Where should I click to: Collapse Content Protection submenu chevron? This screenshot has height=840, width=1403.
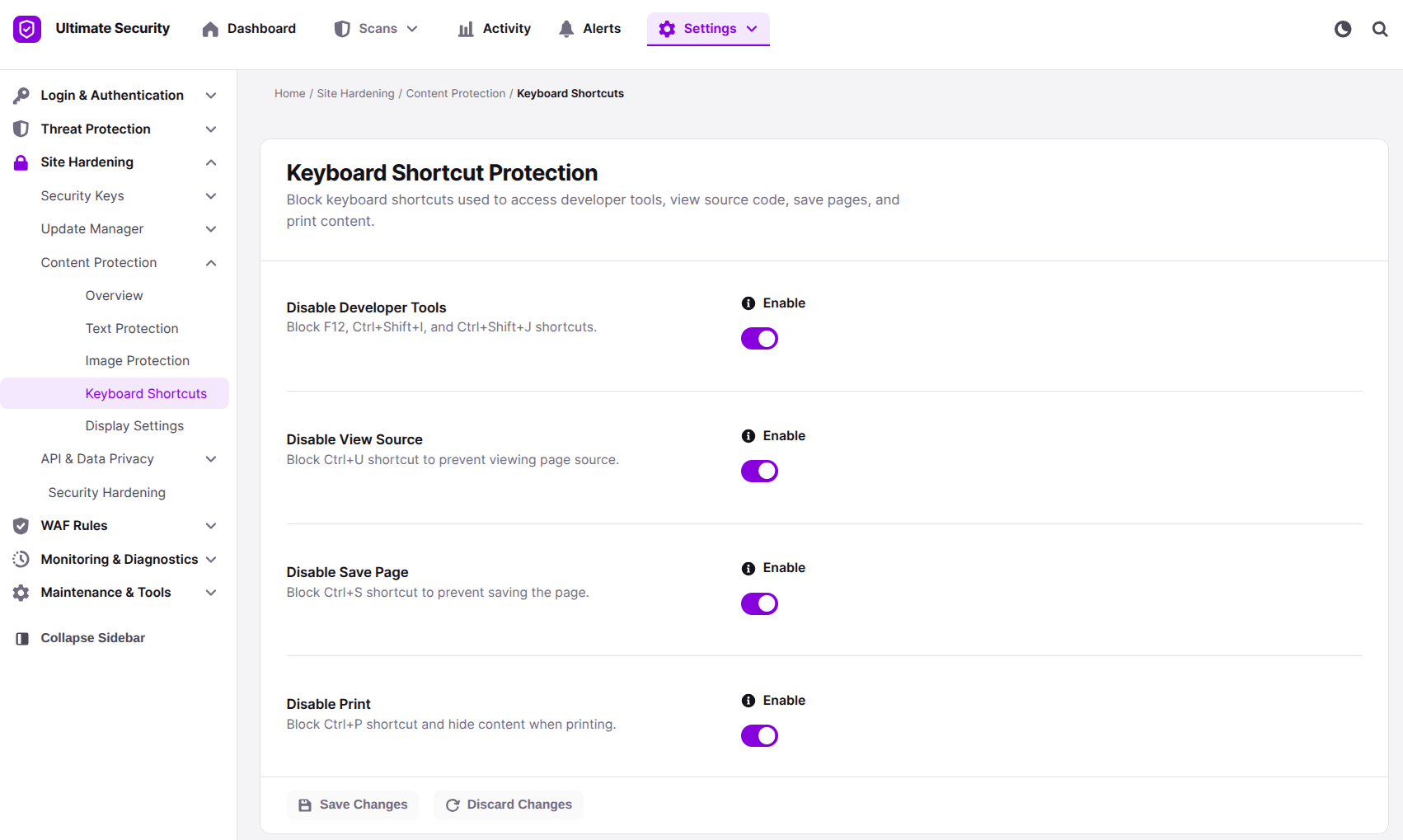[x=211, y=263]
